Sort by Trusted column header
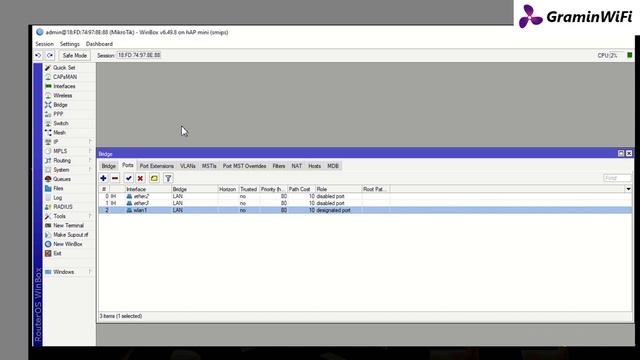Image resolution: width=640 pixels, height=360 pixels. click(x=249, y=189)
